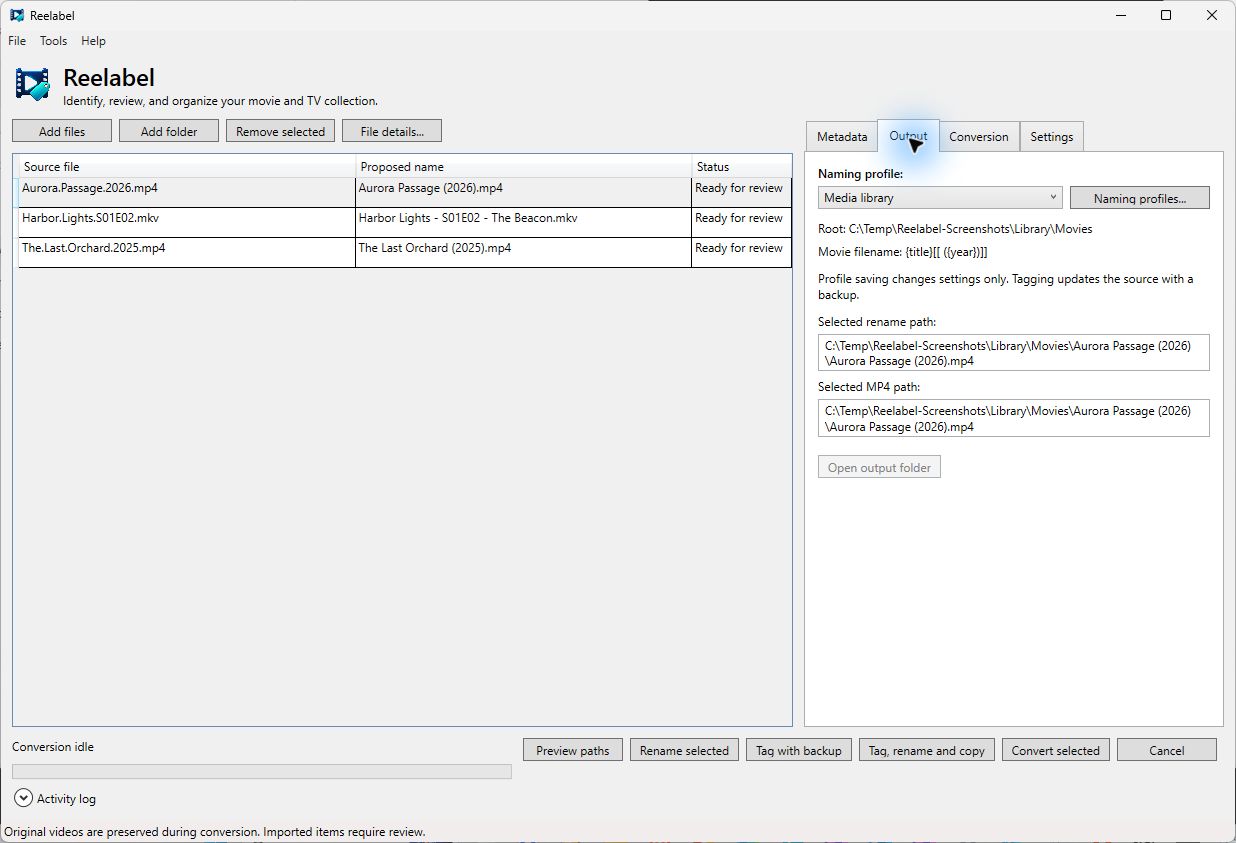Click Open output folder button
Screen dimensions: 1236x843
click(879, 467)
